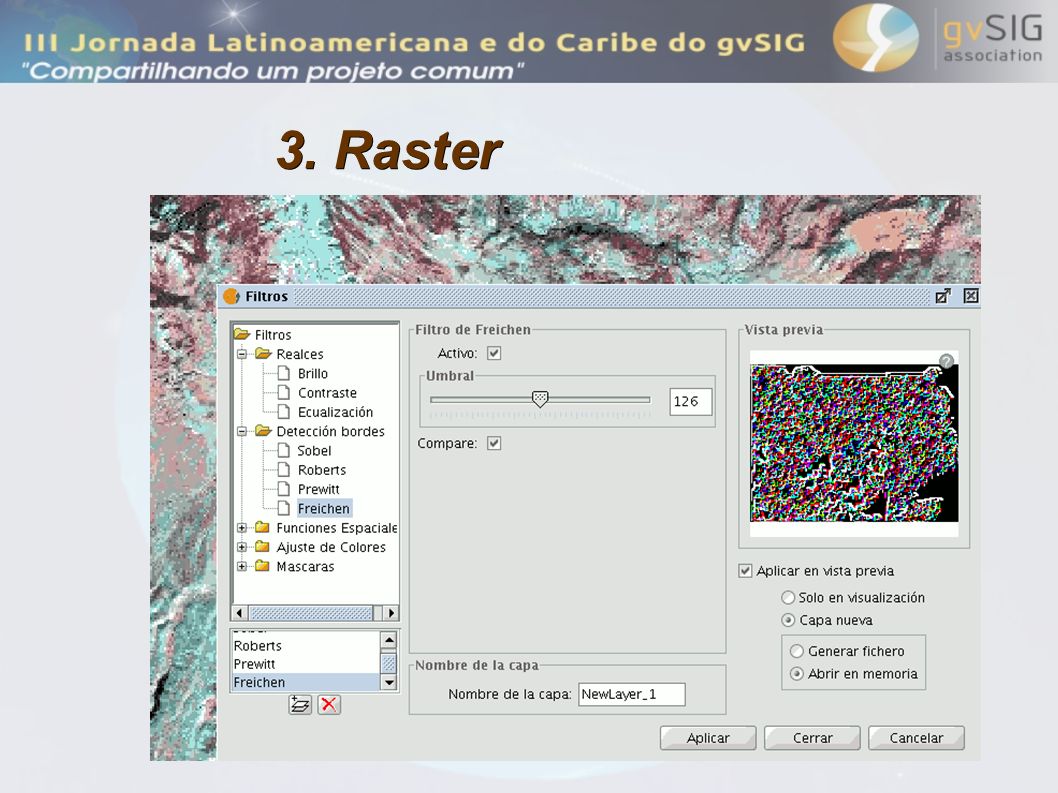1058x793 pixels.
Task: Select Capa nueva radio button
Action: [787, 620]
